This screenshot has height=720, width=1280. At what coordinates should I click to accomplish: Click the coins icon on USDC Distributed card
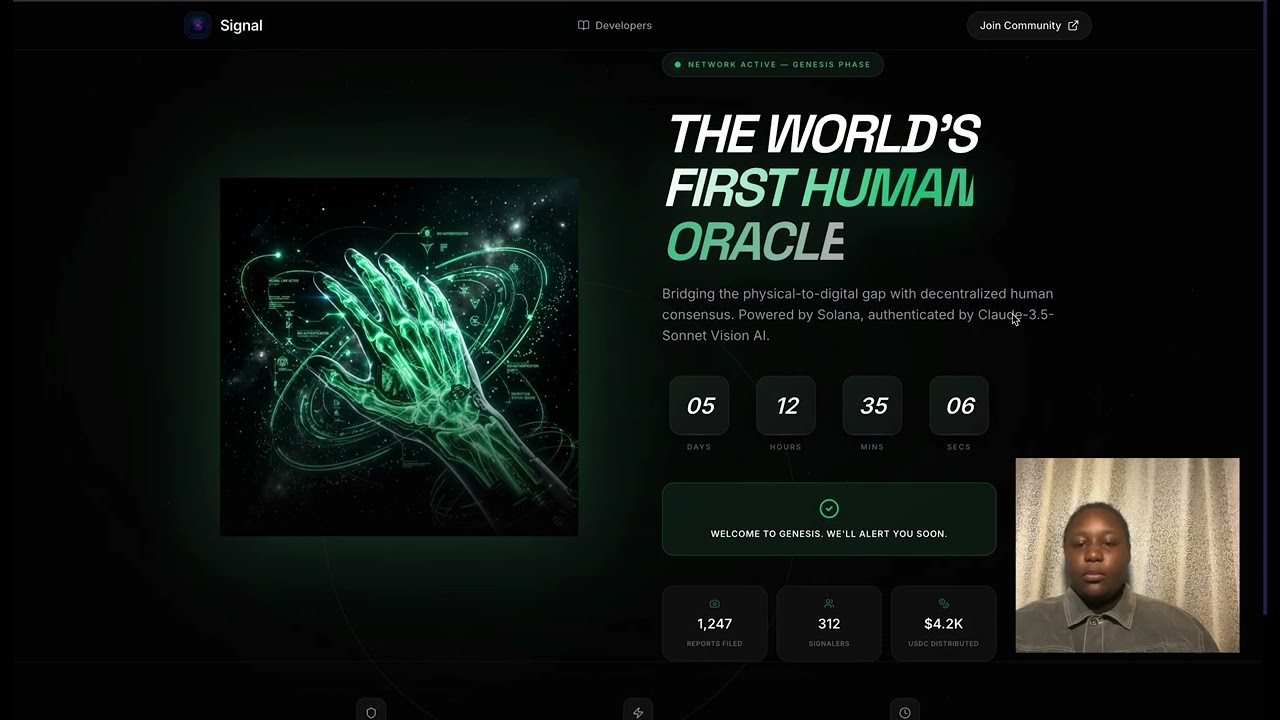[943, 604]
